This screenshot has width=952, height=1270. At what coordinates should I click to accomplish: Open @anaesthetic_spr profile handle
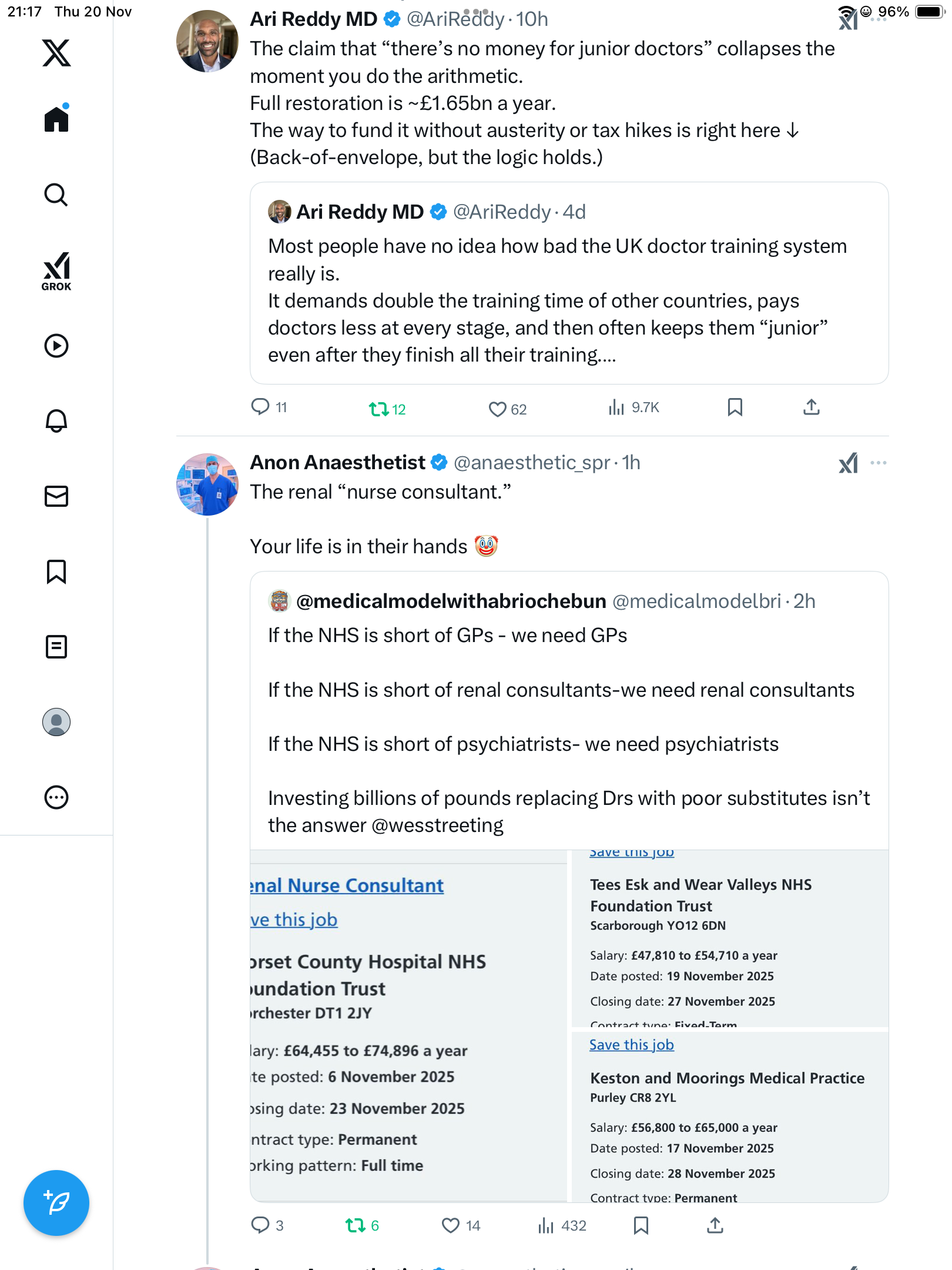[x=532, y=463]
